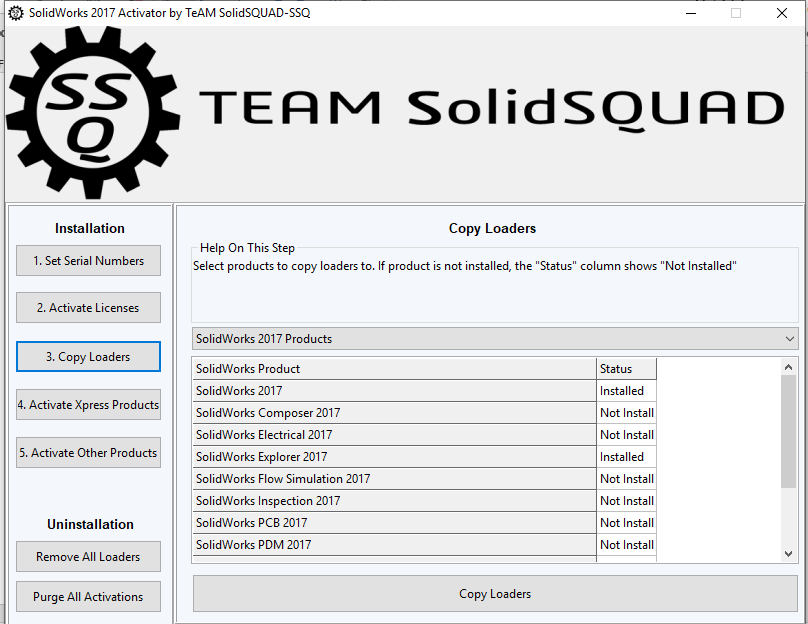The height and width of the screenshot is (624, 808).
Task: Click Not Install status of PDM 2017
Action: (627, 545)
